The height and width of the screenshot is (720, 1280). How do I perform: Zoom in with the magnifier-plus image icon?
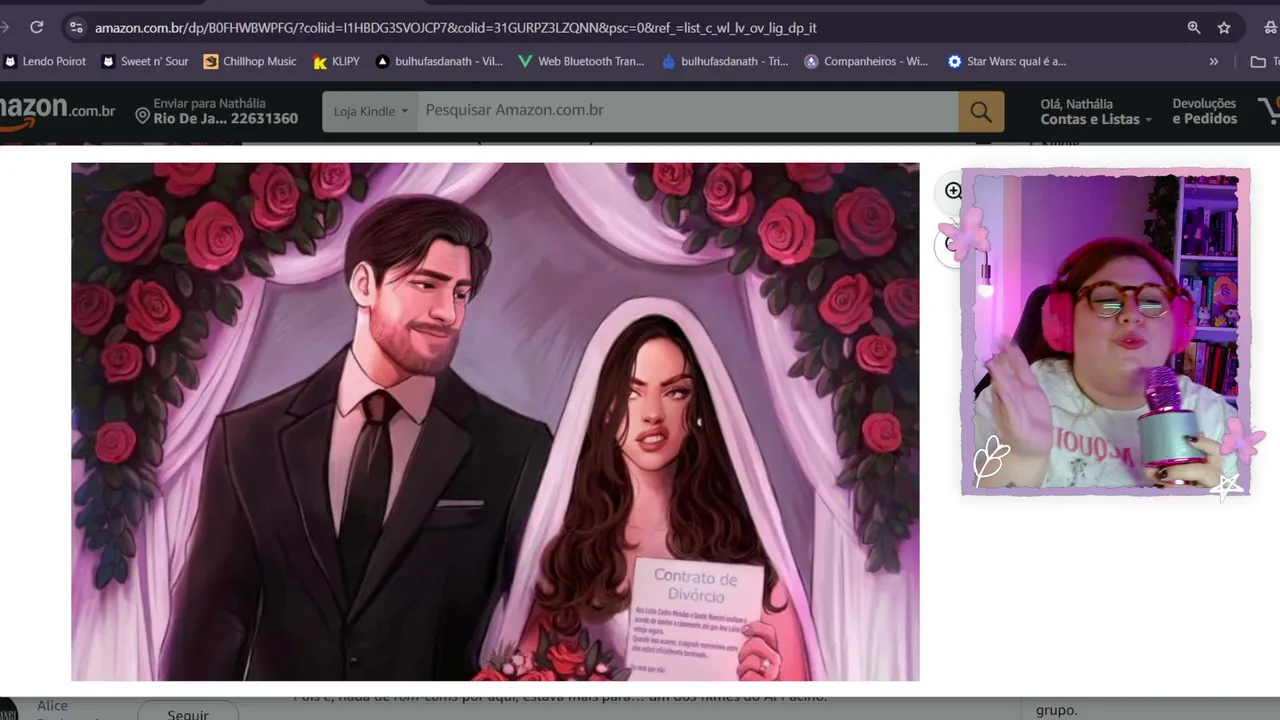click(953, 191)
